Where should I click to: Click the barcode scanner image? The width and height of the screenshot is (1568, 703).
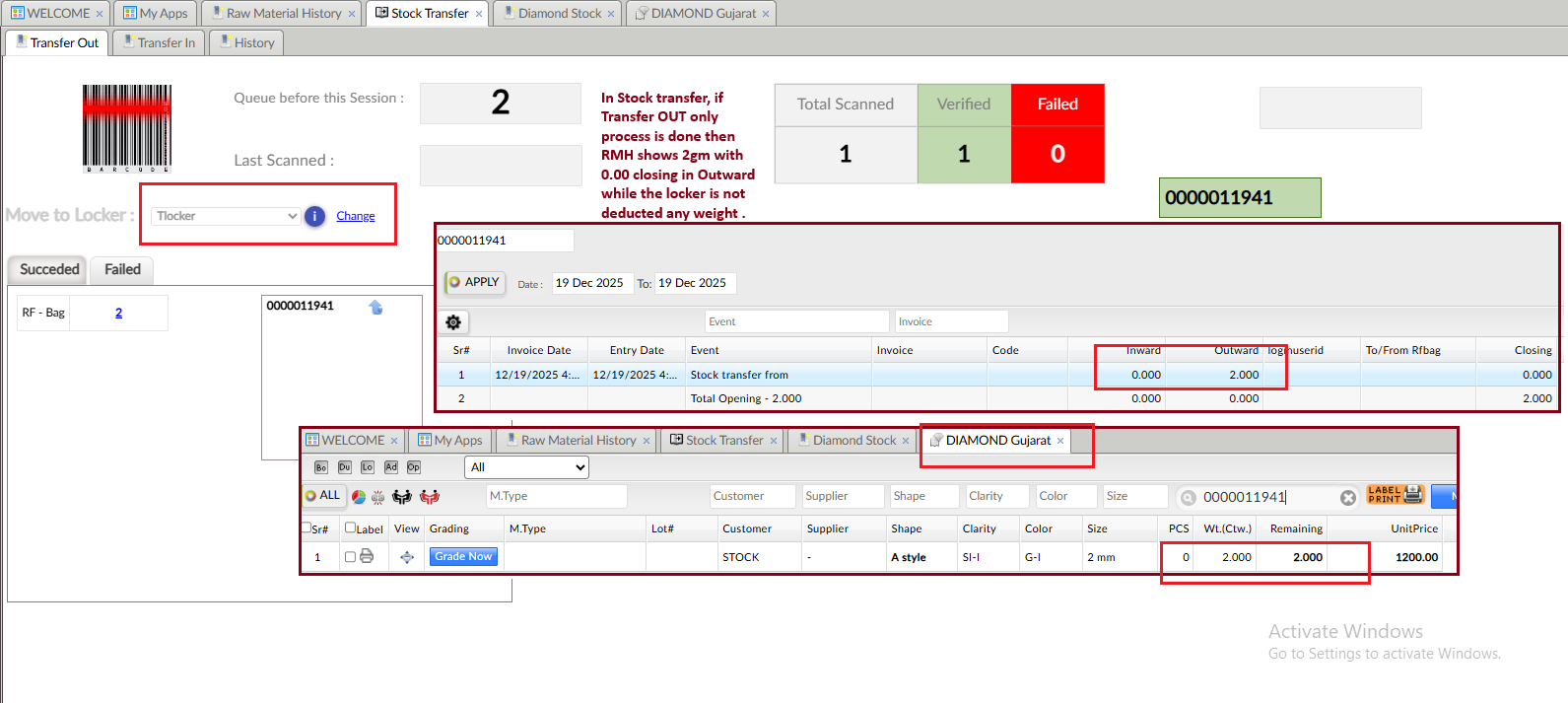pyautogui.click(x=126, y=128)
